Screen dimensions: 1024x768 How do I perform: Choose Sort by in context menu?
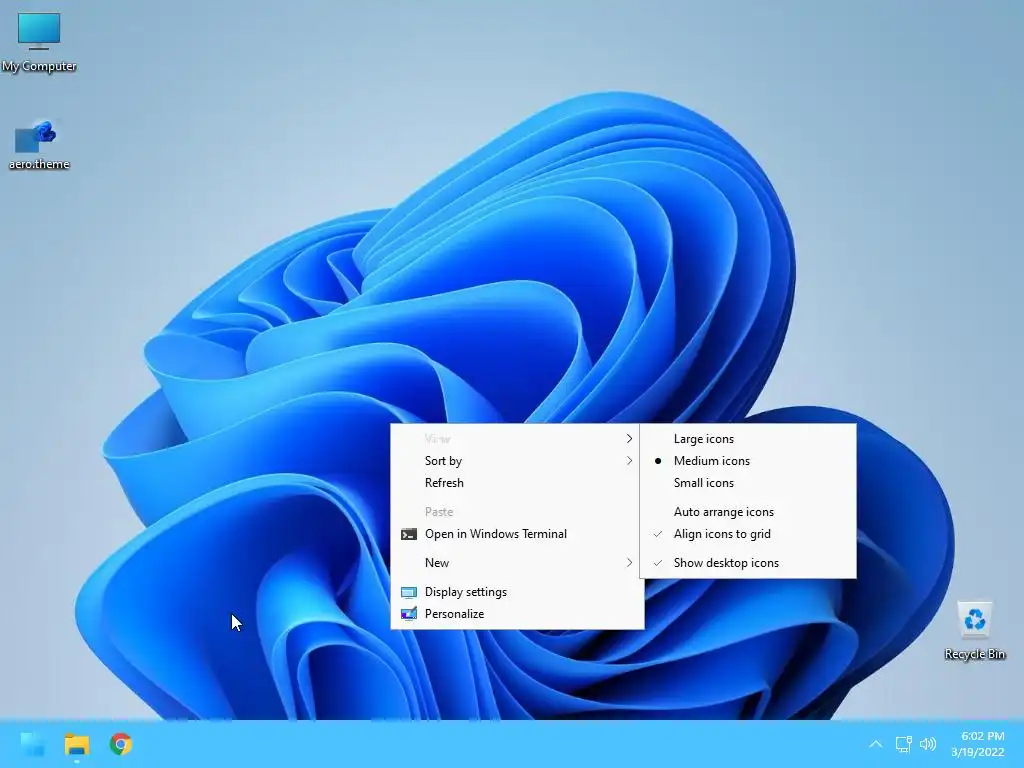tap(517, 460)
